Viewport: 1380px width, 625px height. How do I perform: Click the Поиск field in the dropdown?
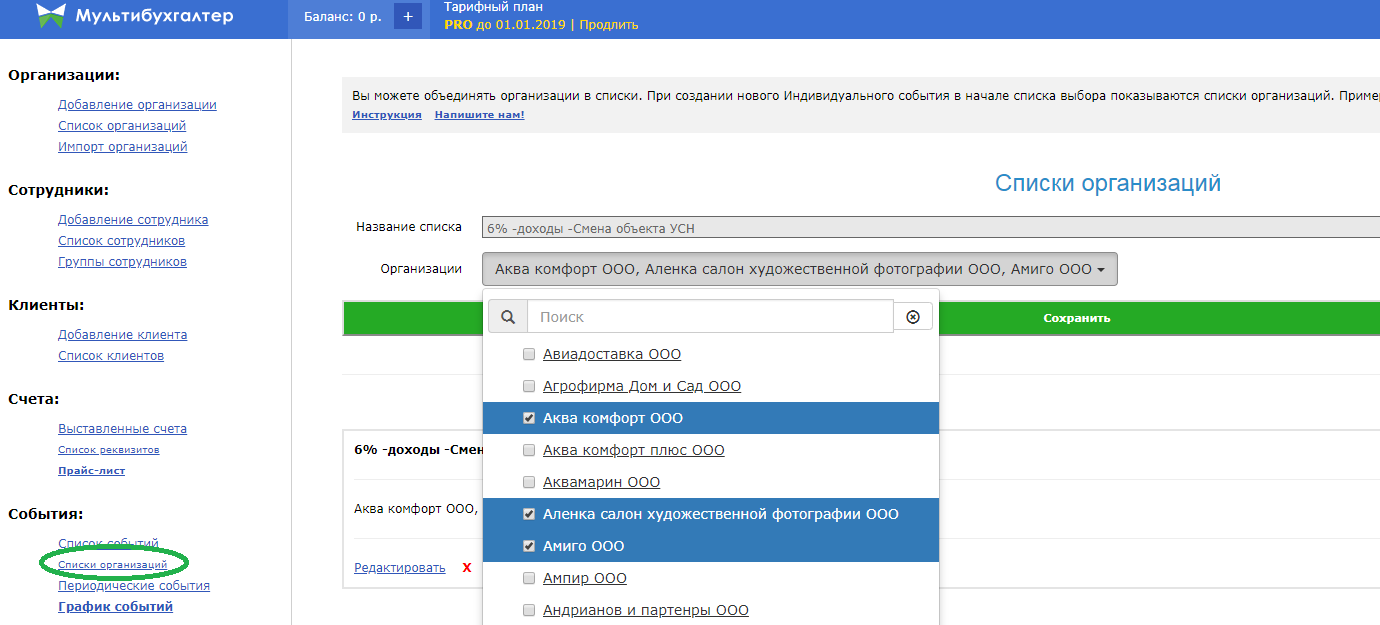710,317
